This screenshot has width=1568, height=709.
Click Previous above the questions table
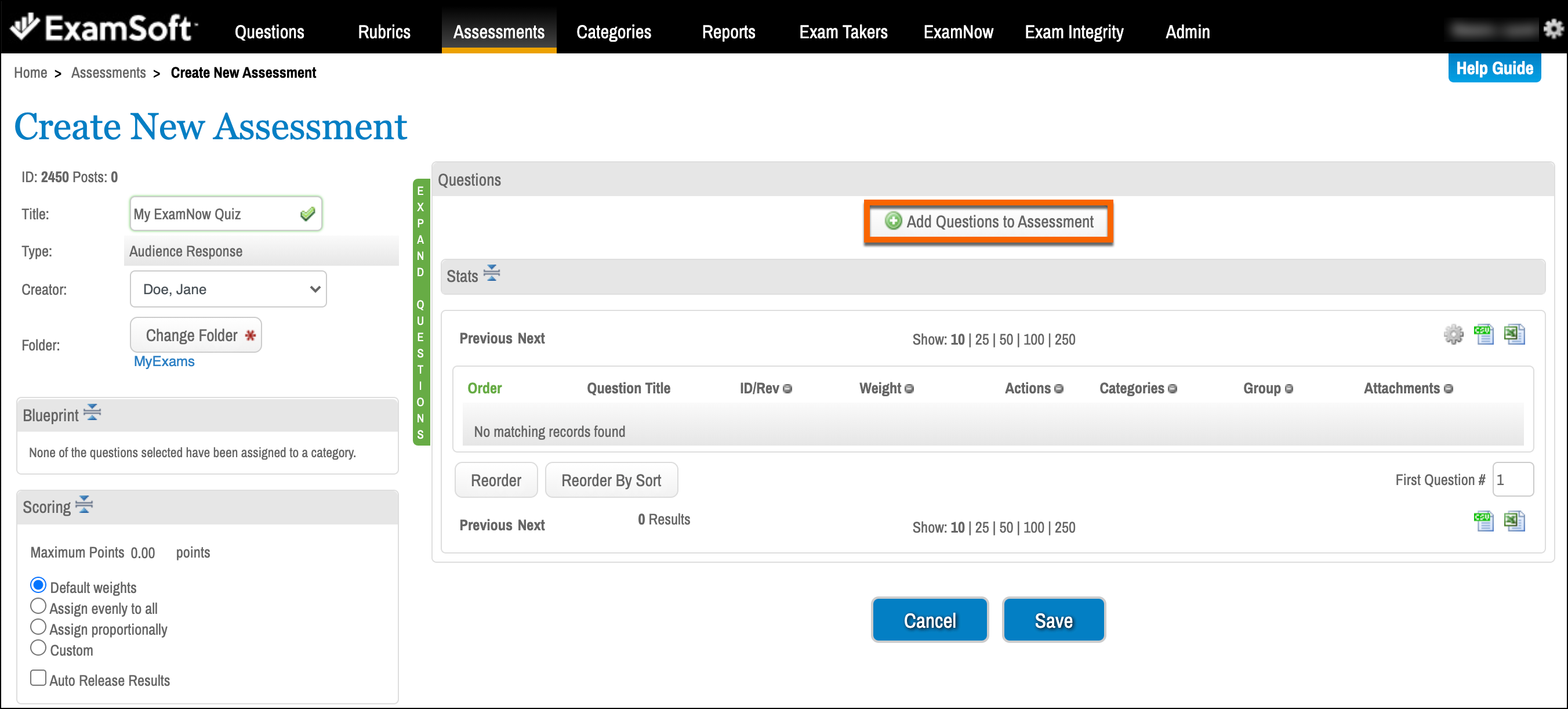[x=487, y=339]
